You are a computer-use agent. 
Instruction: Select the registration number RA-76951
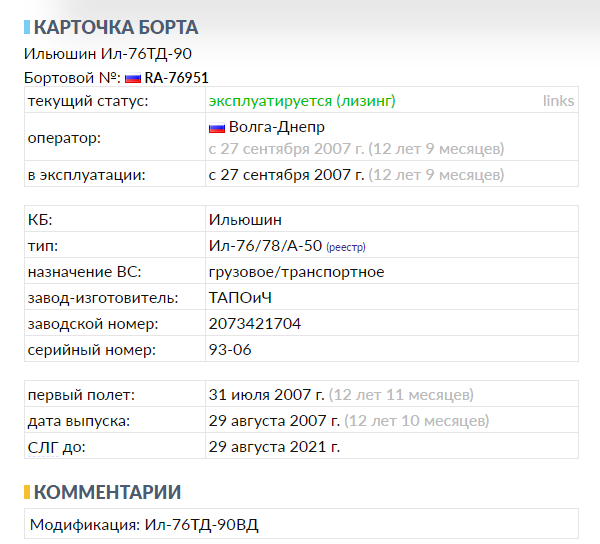pyautogui.click(x=176, y=78)
